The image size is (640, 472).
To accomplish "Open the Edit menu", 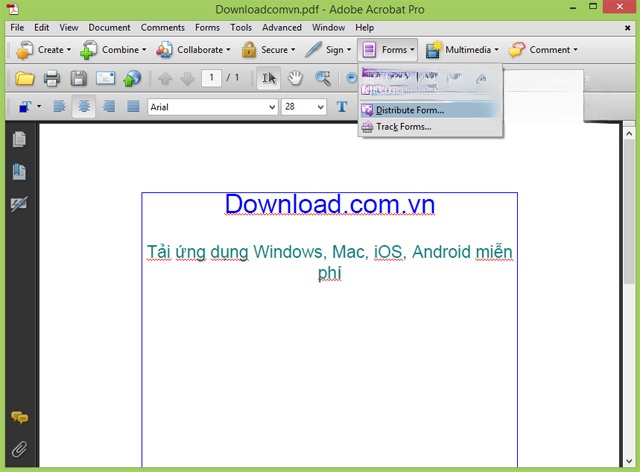I will (x=42, y=27).
